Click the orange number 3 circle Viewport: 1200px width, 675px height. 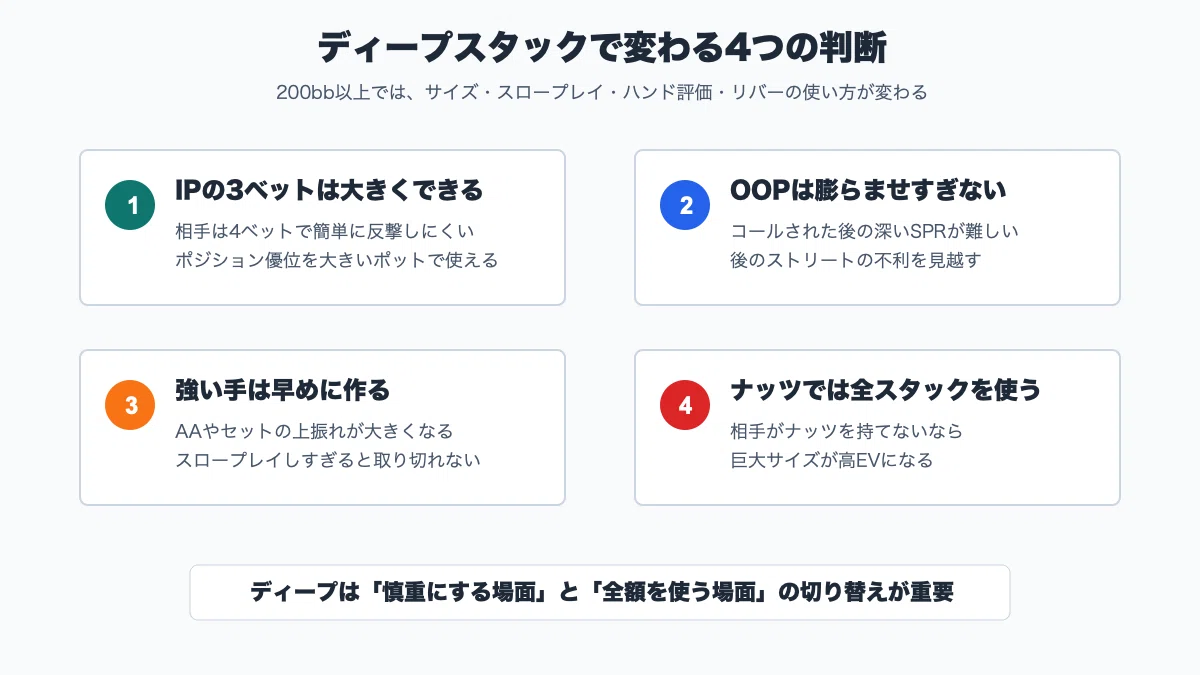pos(130,405)
